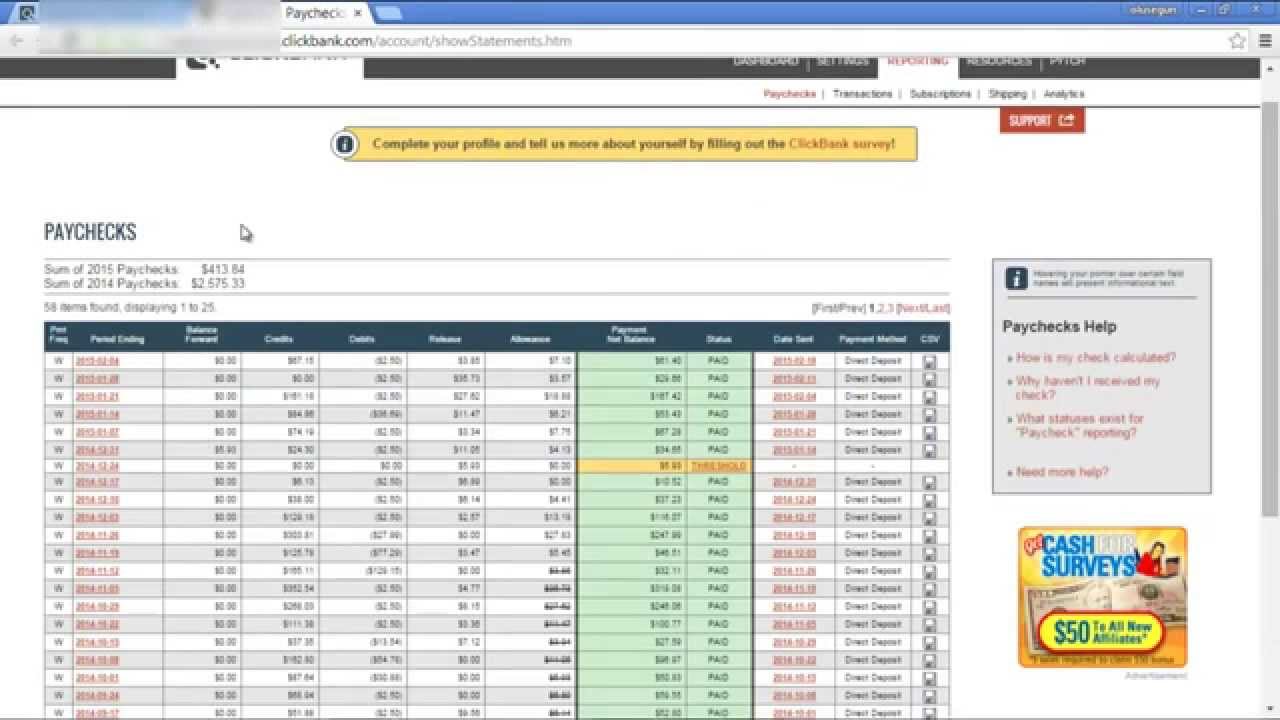Click the Date Sent column header
Image resolution: width=1280 pixels, height=720 pixels.
click(793, 339)
